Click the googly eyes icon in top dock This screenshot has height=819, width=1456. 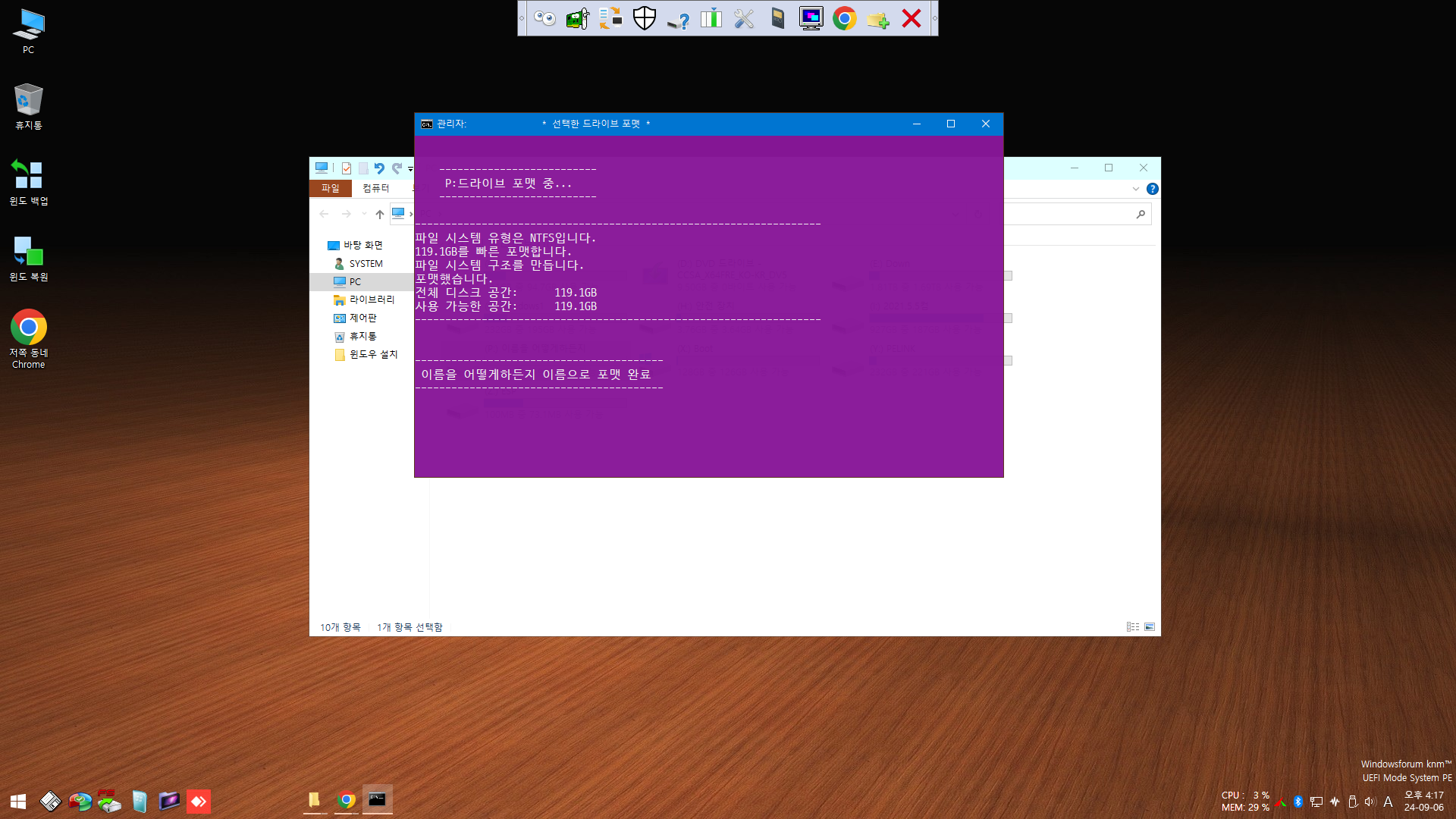[x=544, y=18]
